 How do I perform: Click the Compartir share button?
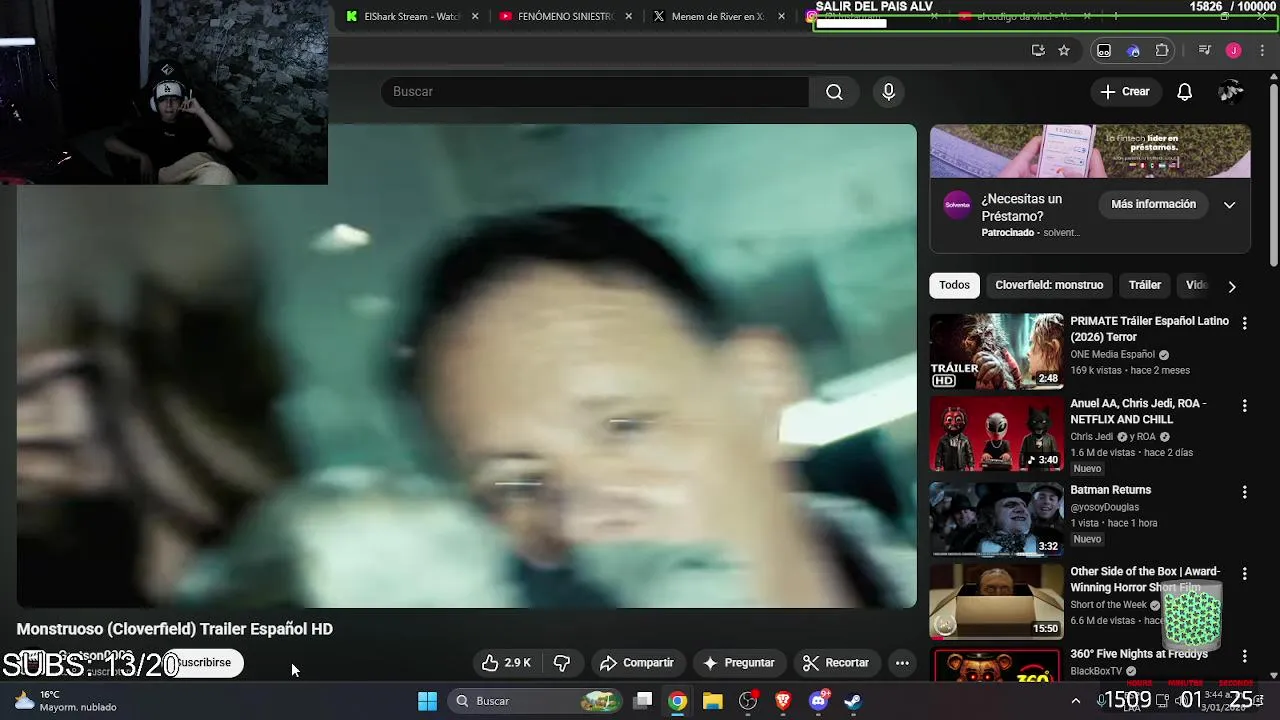(x=637, y=663)
